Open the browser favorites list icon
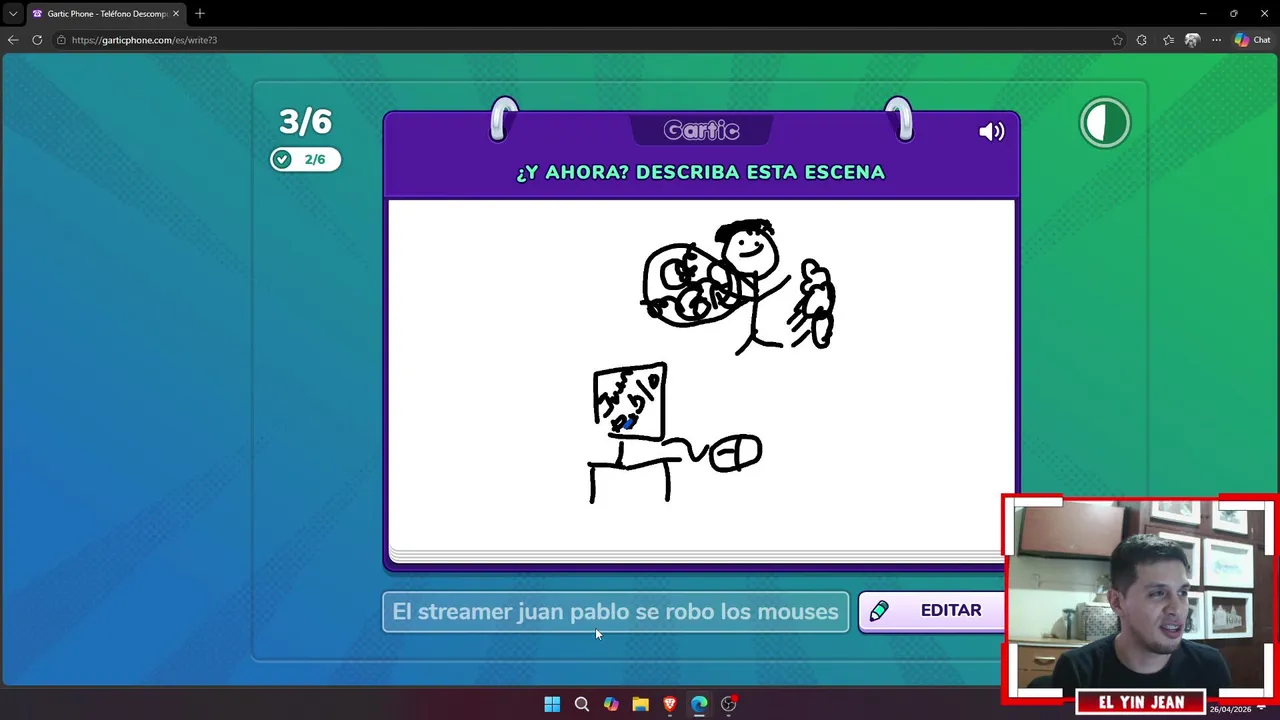The height and width of the screenshot is (720, 1280). pos(1168,40)
